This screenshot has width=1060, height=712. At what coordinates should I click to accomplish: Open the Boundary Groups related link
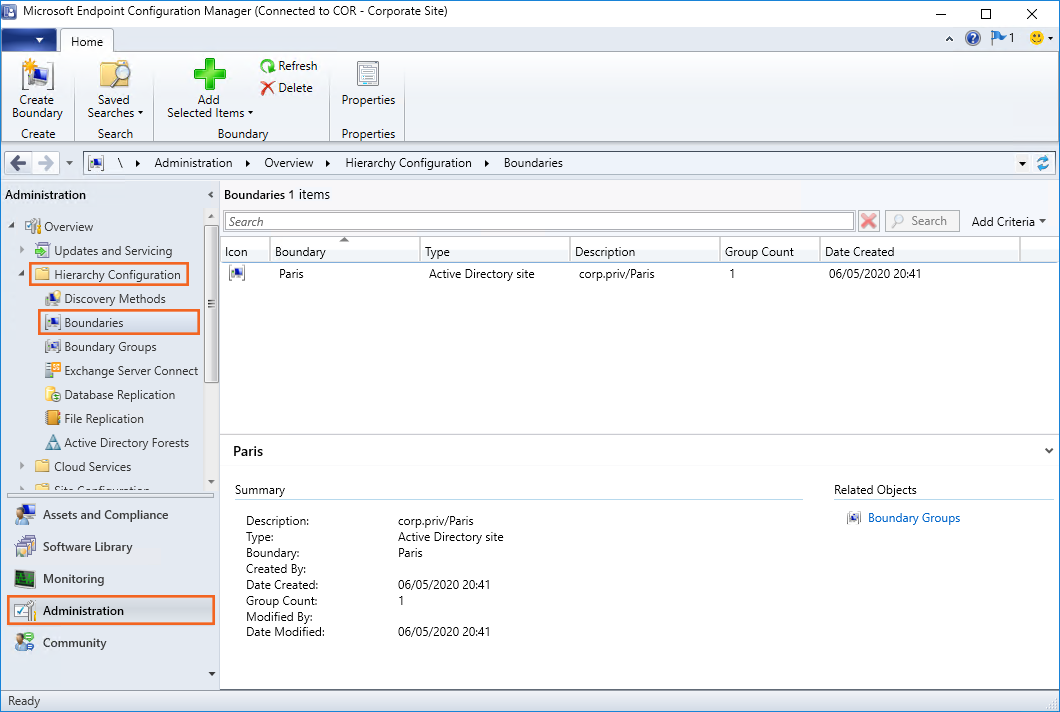pos(913,518)
